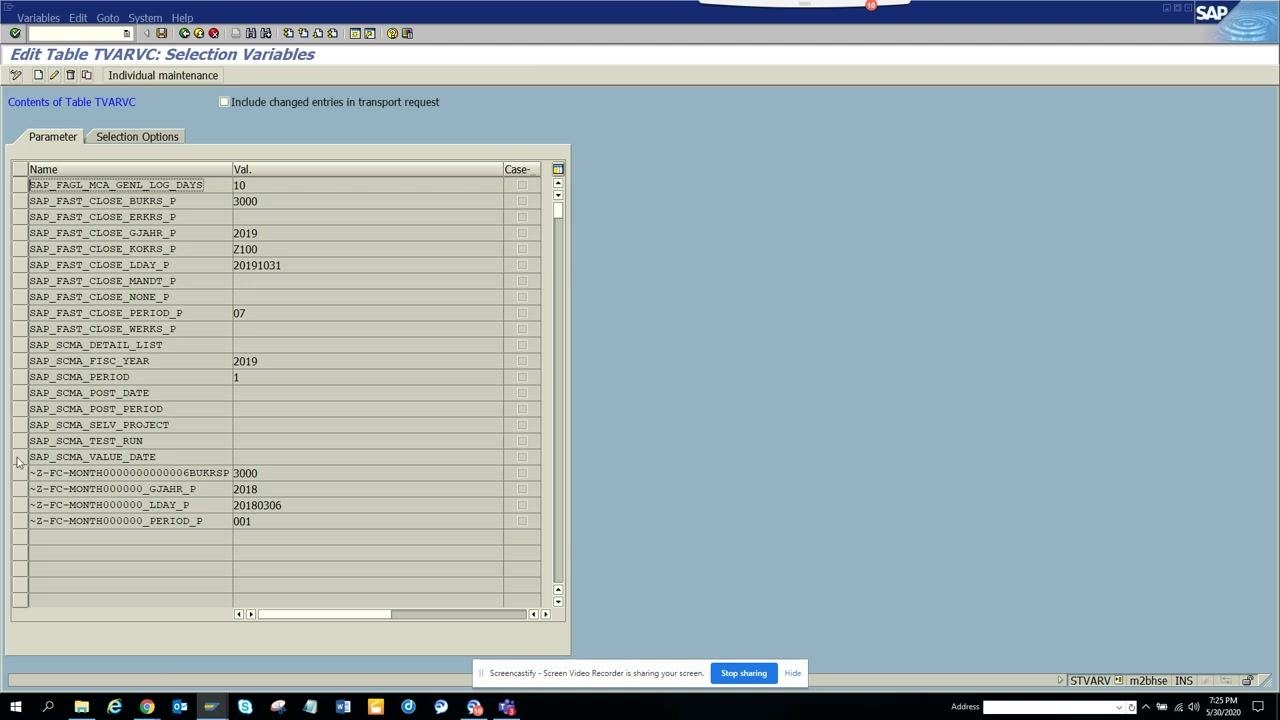Click the First Page icon

288,33
